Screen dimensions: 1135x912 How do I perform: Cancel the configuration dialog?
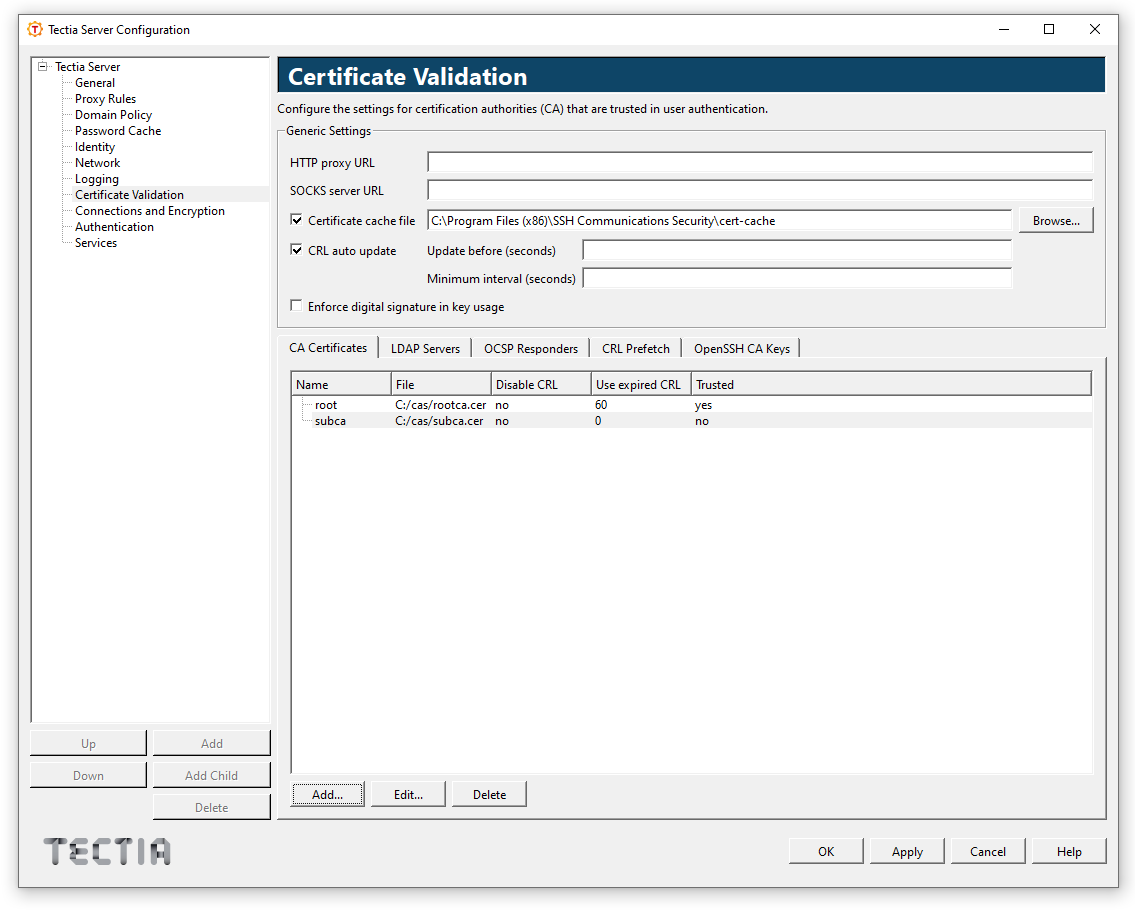pos(988,851)
